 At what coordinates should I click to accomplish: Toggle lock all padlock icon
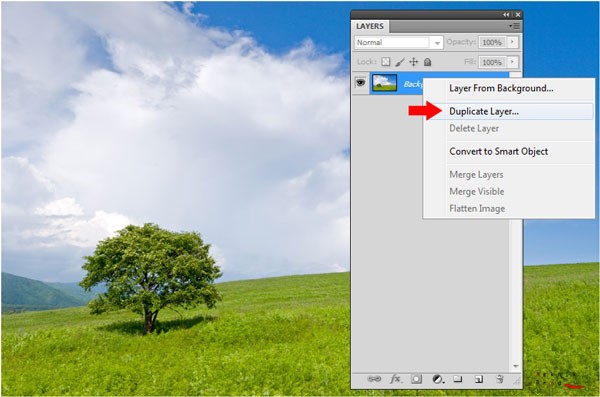427,62
